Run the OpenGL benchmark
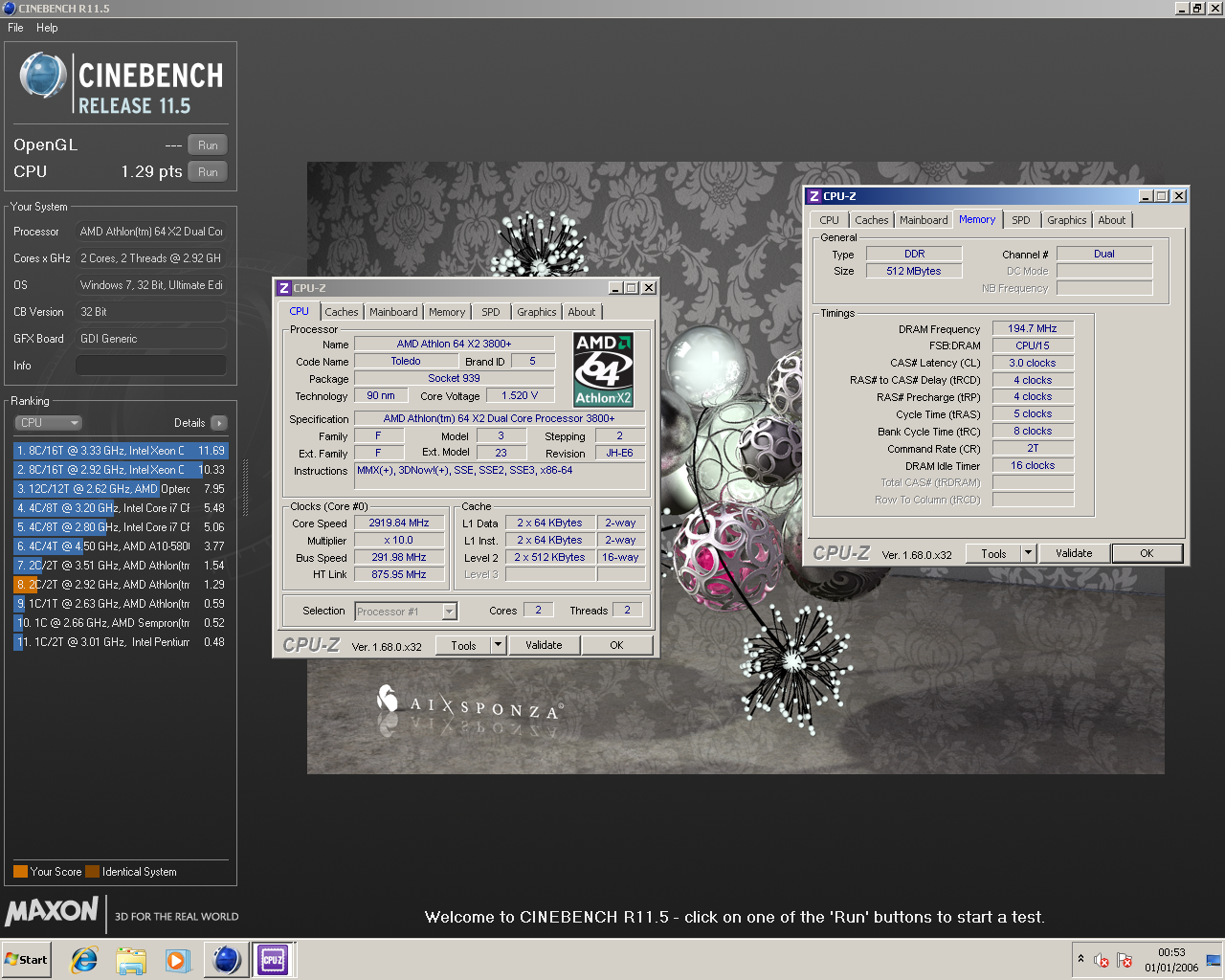Viewport: 1225px width, 980px height. (208, 145)
